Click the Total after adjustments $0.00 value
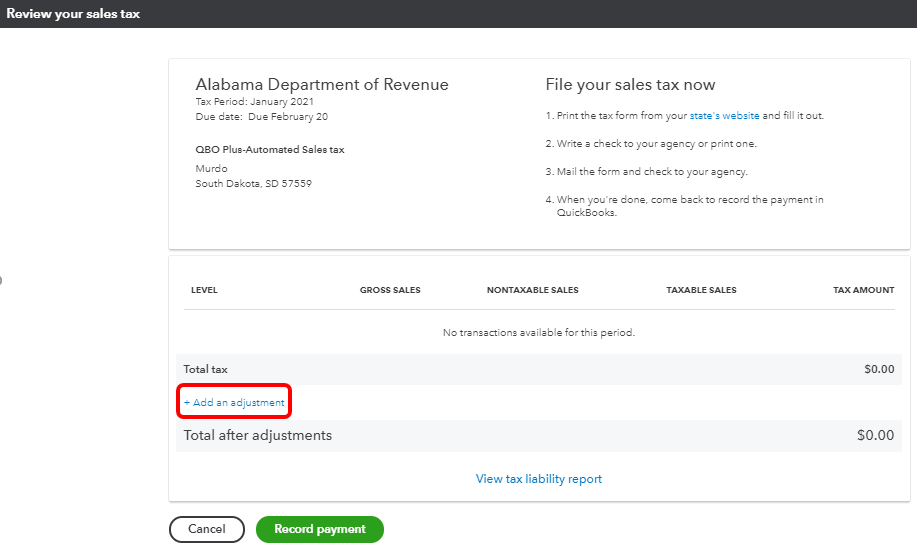 pyautogui.click(x=875, y=435)
